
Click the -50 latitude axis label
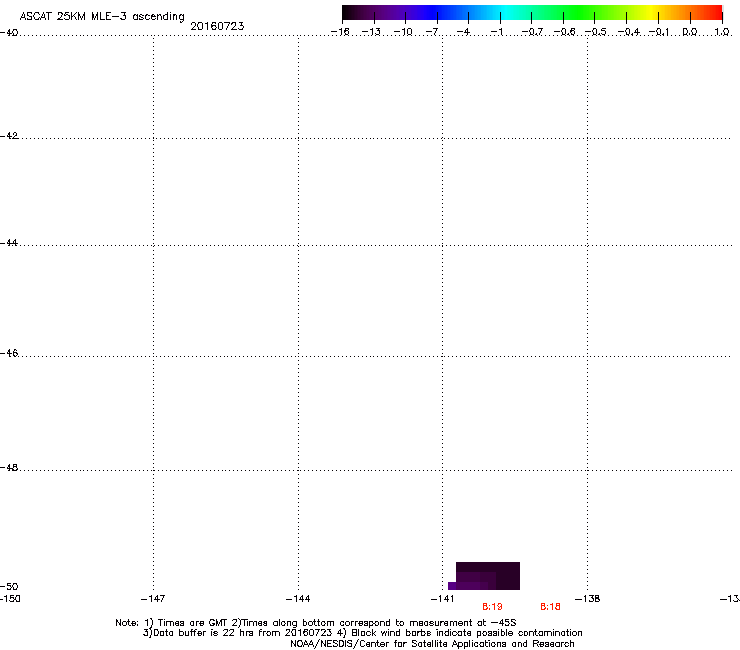coord(9,587)
